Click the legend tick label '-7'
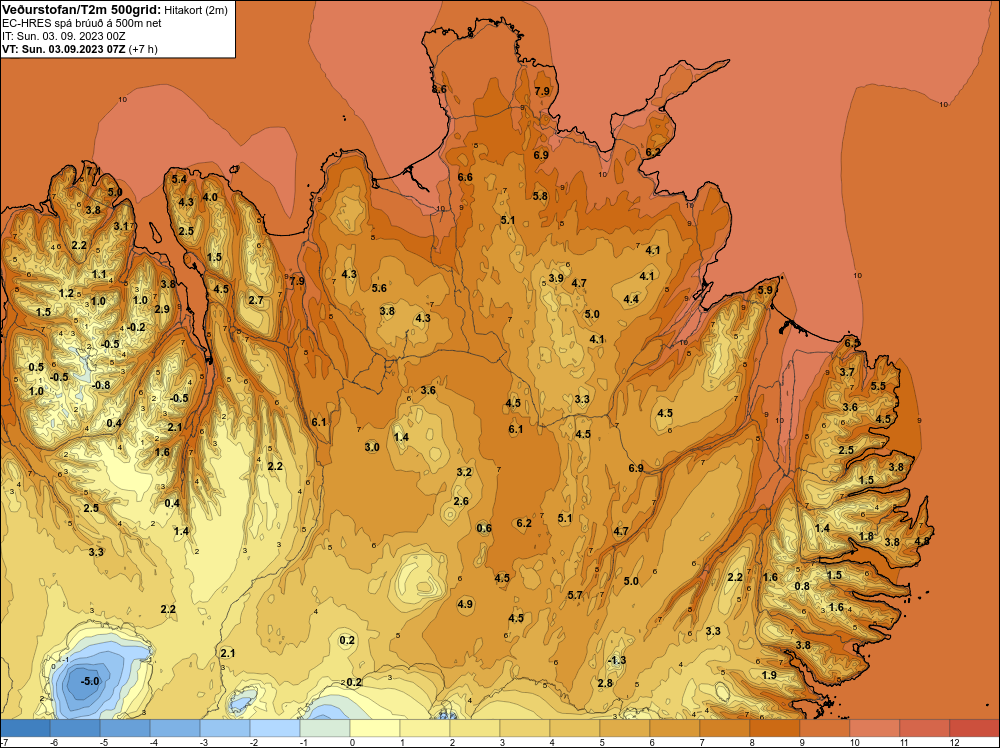Viewport: 1000px width, 748px height. point(3,742)
